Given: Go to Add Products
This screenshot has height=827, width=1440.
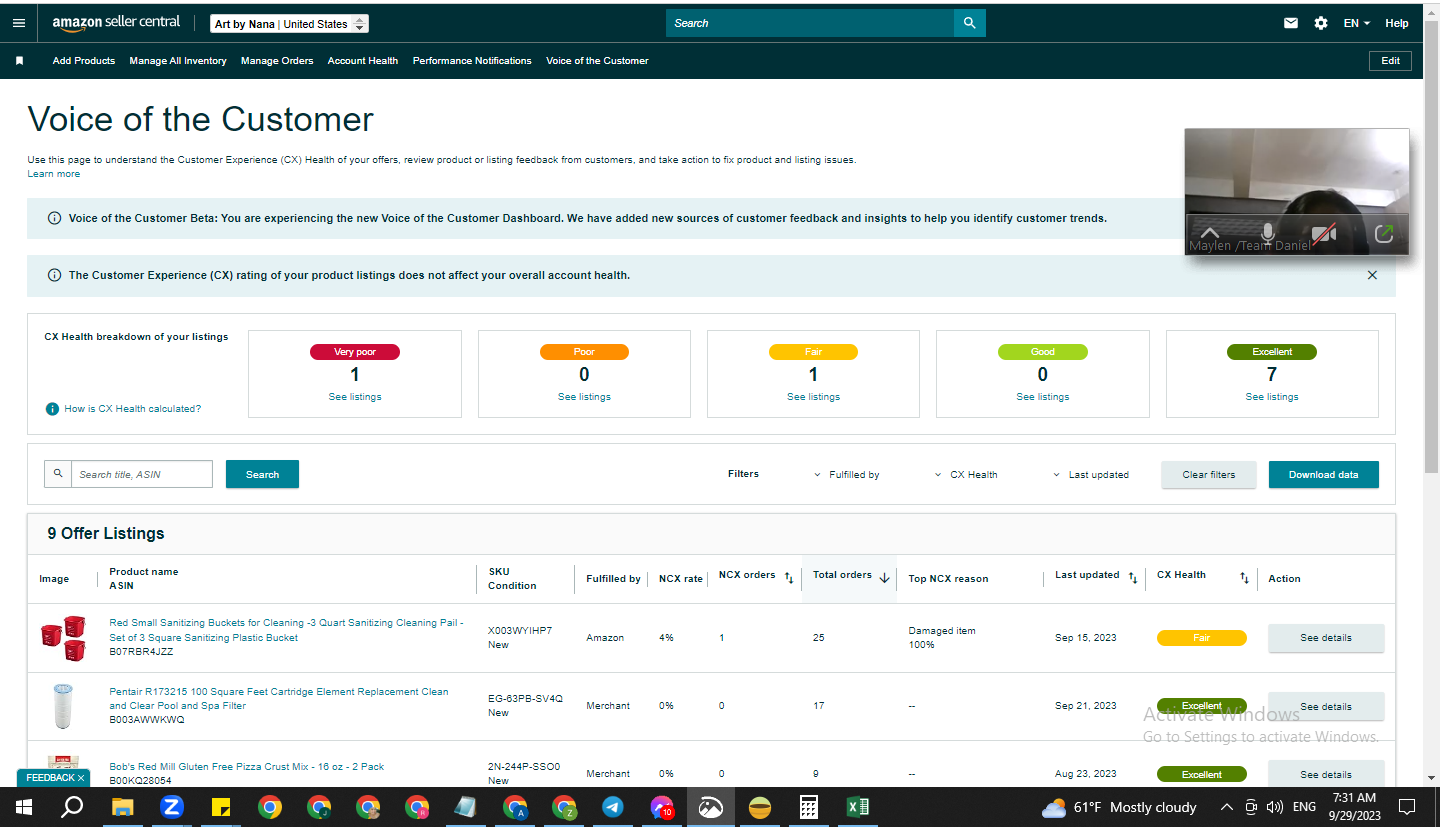Looking at the screenshot, I should click(84, 61).
